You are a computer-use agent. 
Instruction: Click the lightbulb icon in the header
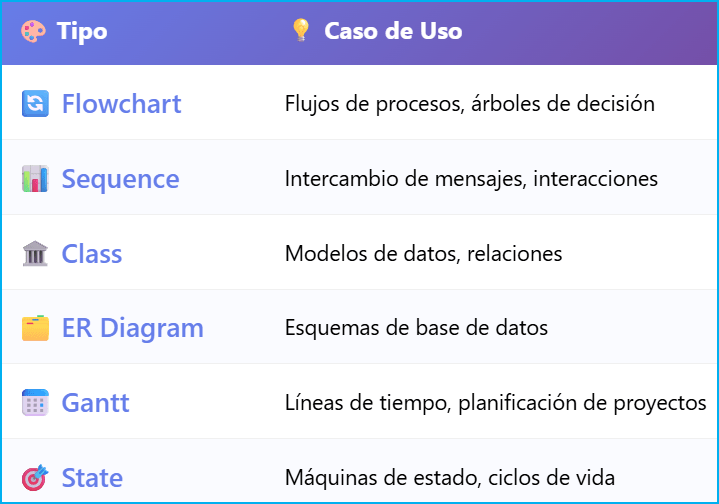point(300,31)
